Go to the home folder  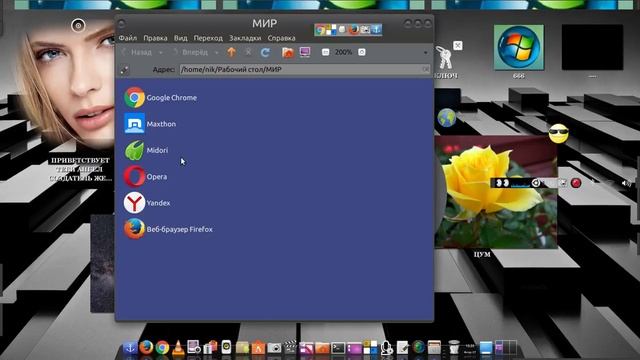pos(288,52)
